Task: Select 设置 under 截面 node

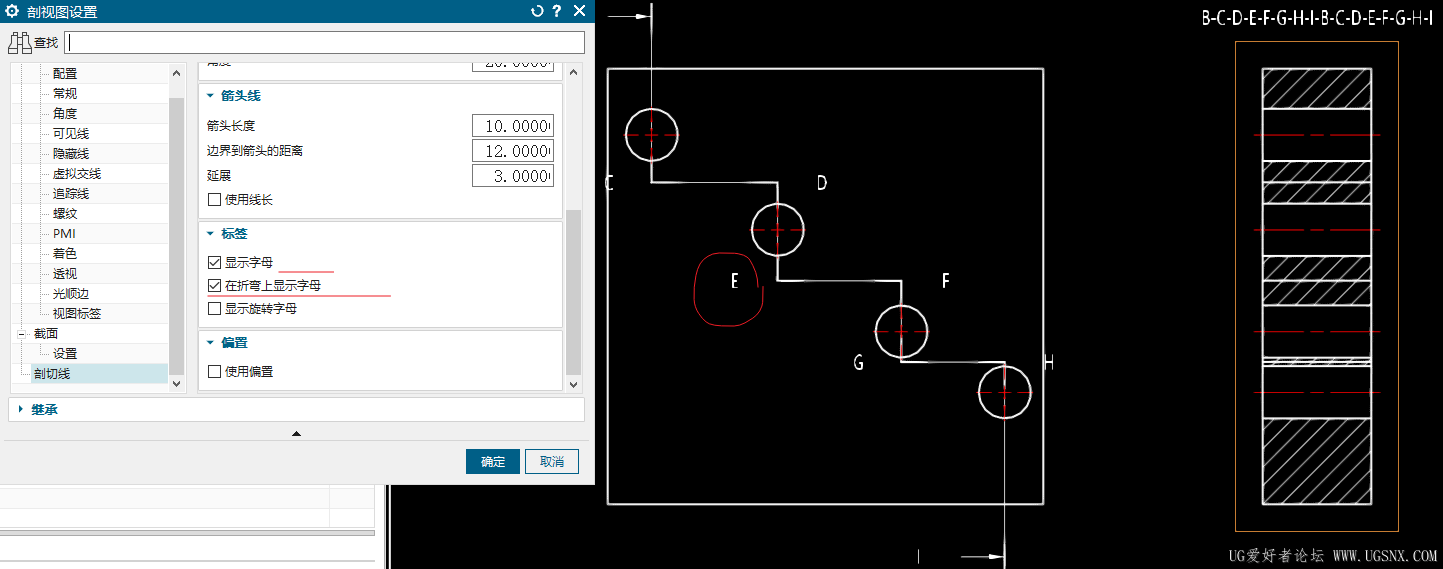Action: pos(65,353)
